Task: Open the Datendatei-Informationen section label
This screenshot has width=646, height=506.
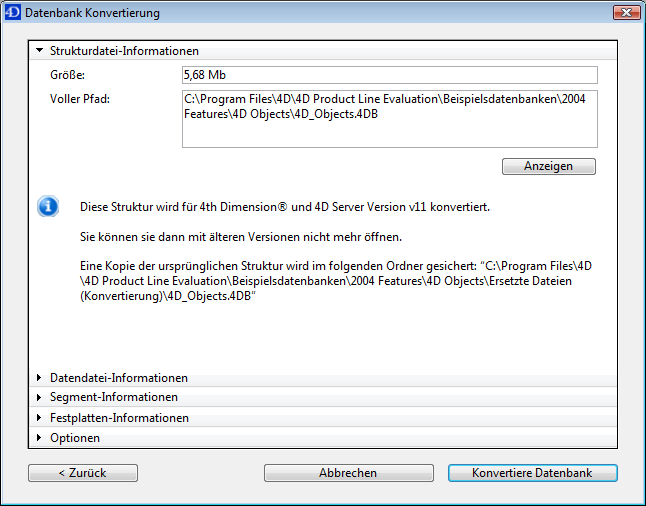Action: 118,378
